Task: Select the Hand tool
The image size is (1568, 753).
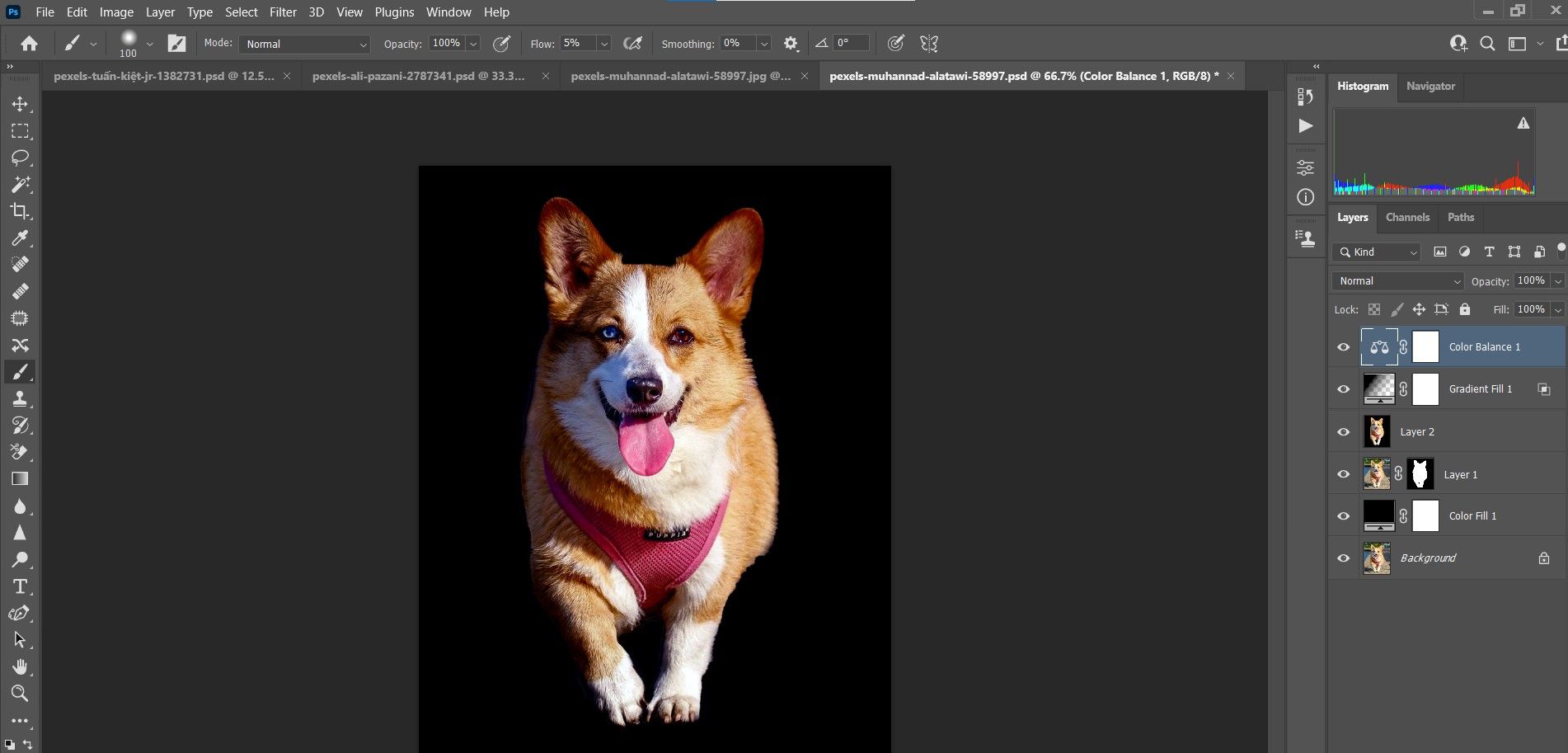Action: (20, 666)
